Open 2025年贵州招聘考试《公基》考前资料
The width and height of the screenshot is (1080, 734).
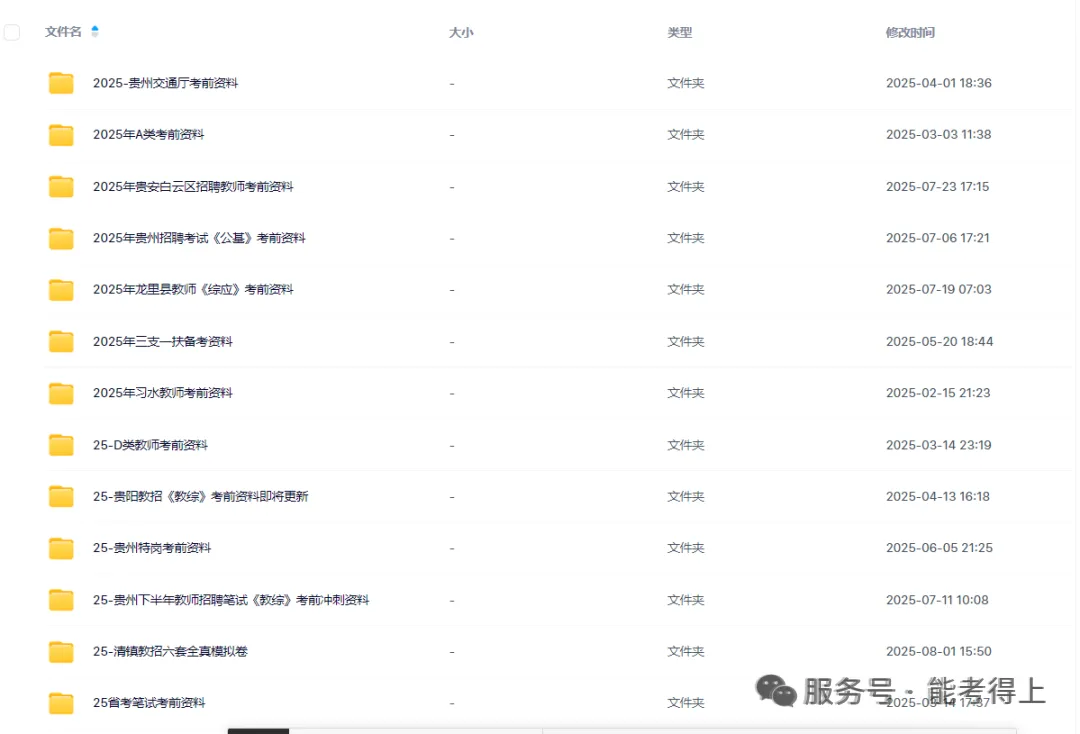point(200,238)
